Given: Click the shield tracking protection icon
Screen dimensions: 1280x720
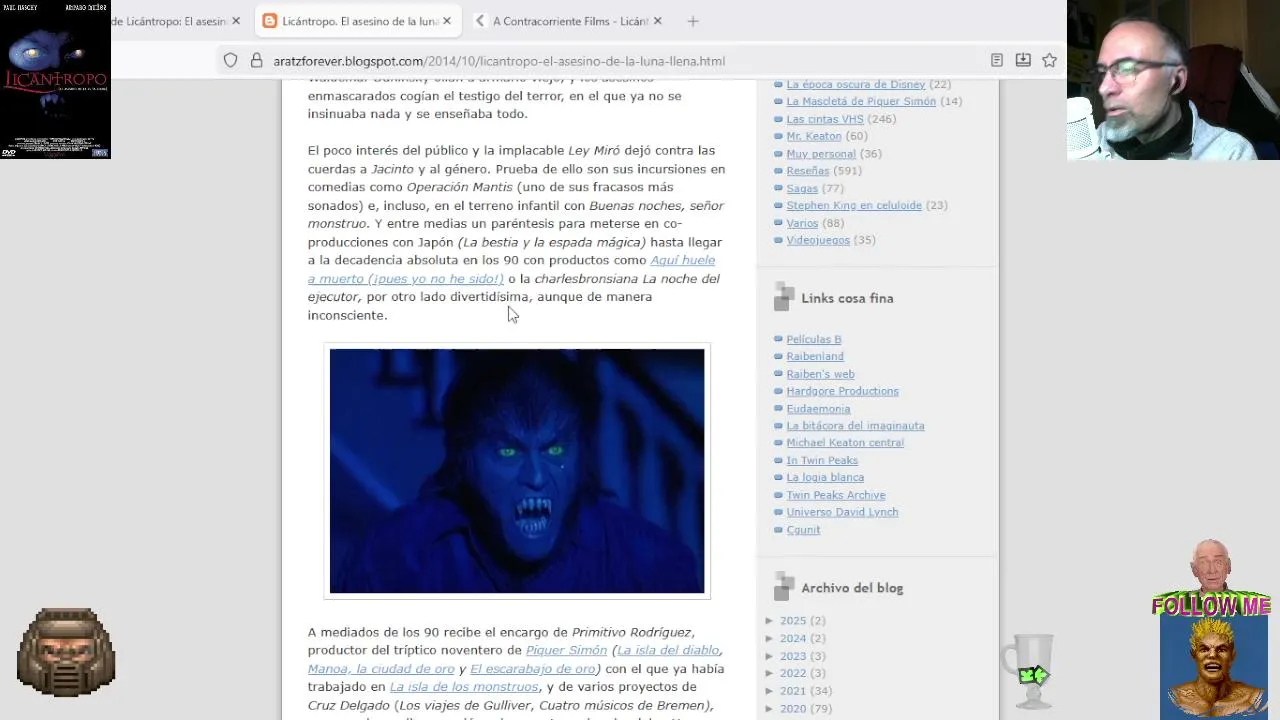Looking at the screenshot, I should tap(231, 61).
